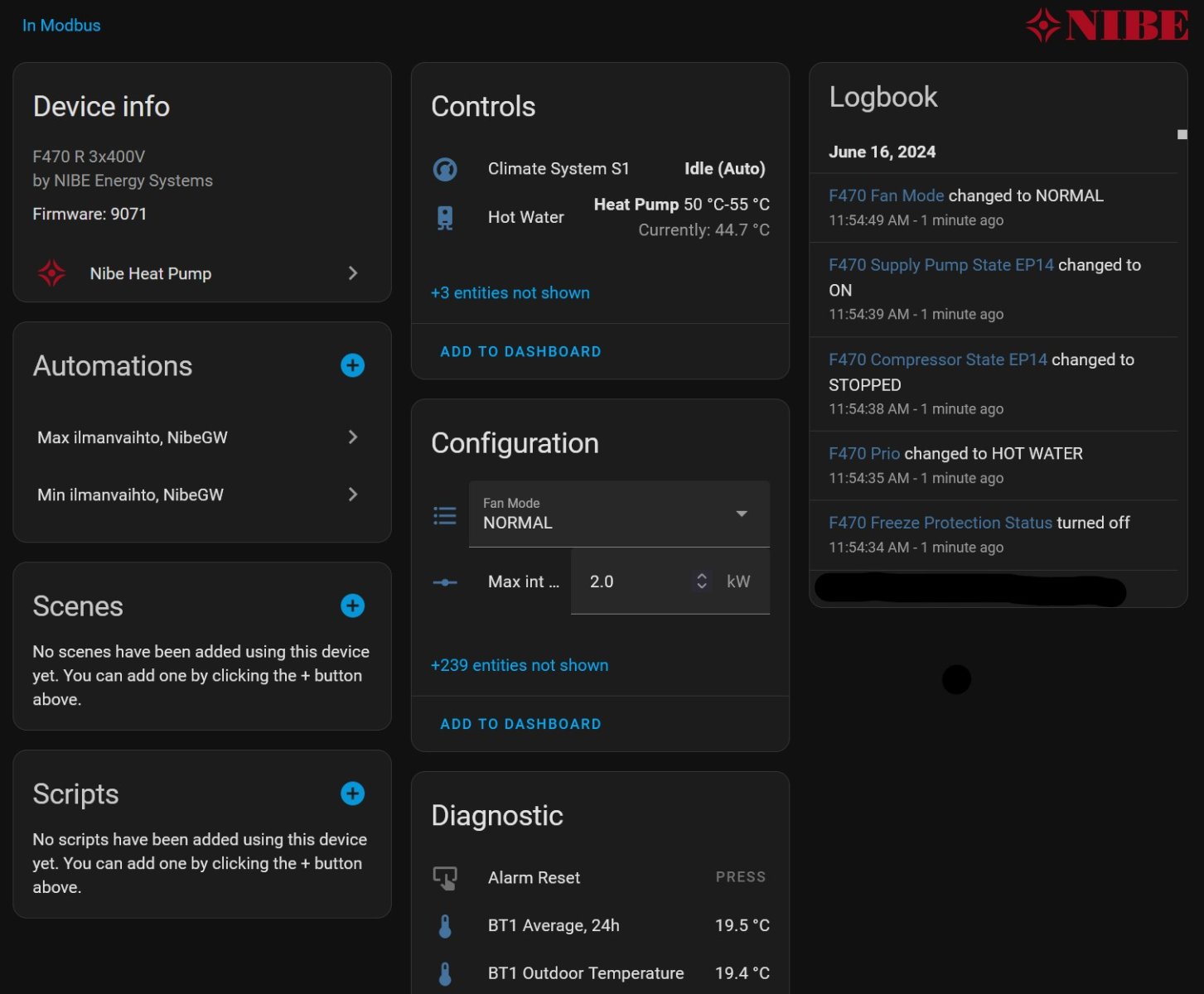Go to In Modbus breadcrumb link
The width and height of the screenshot is (1204, 994).
coord(61,26)
